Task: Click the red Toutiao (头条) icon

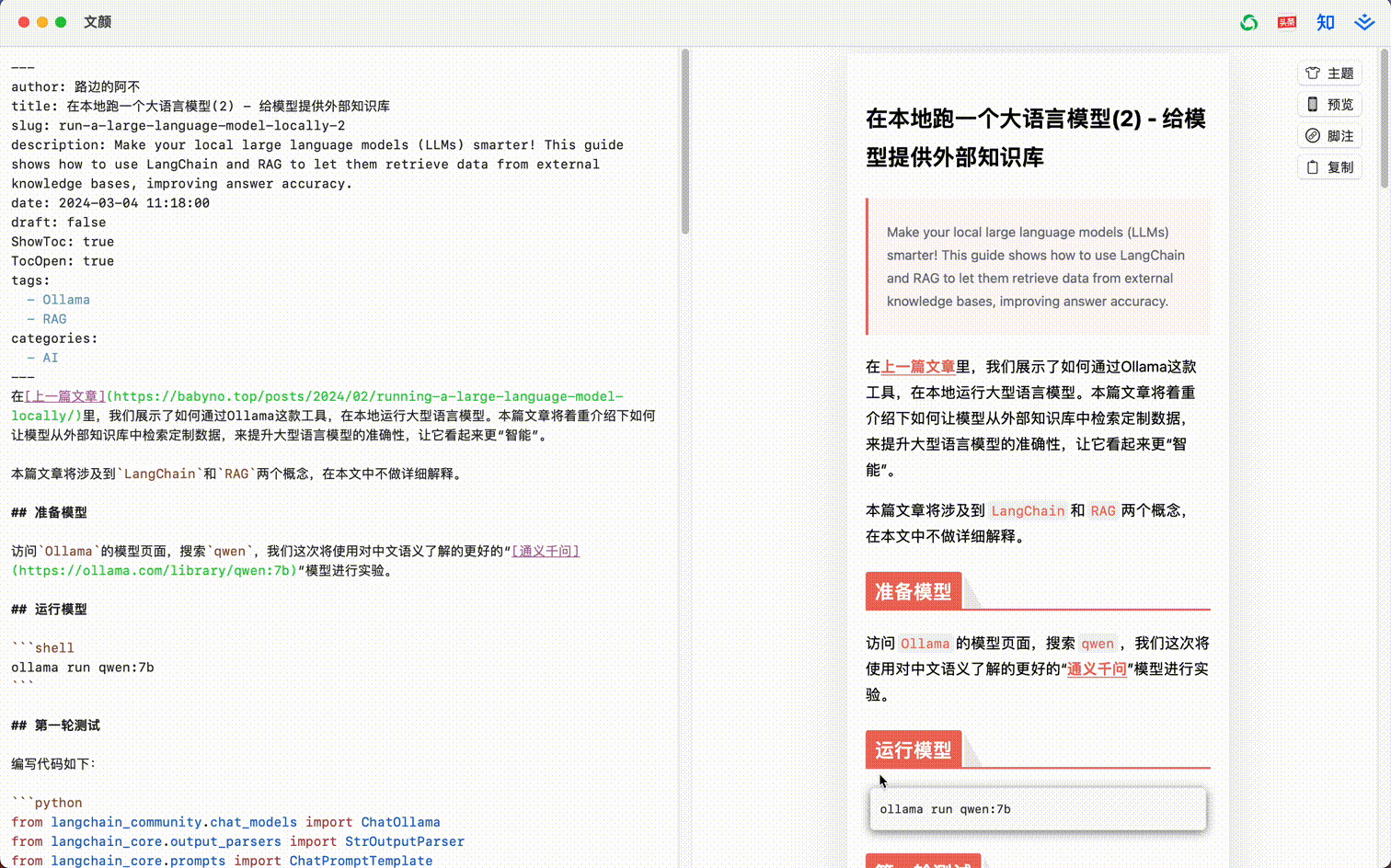Action: (1287, 22)
